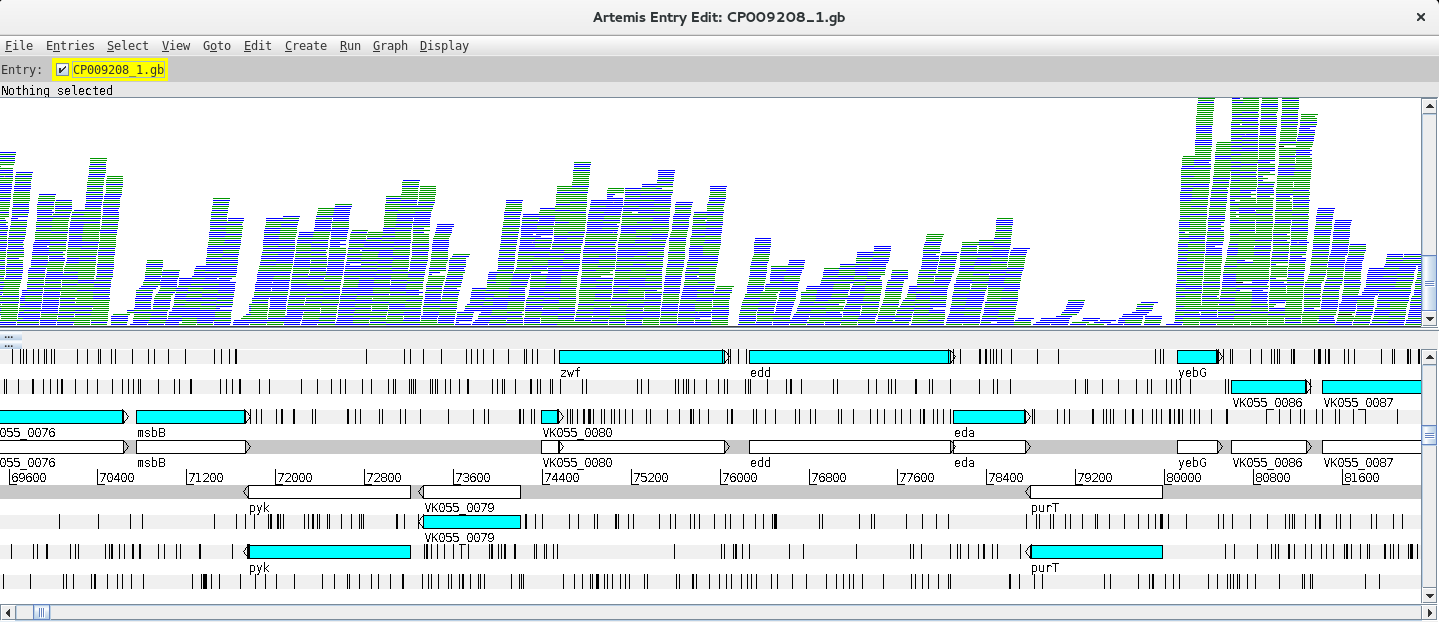Select the cyan eda gene feature
The height and width of the screenshot is (622, 1439).
(x=988, y=417)
